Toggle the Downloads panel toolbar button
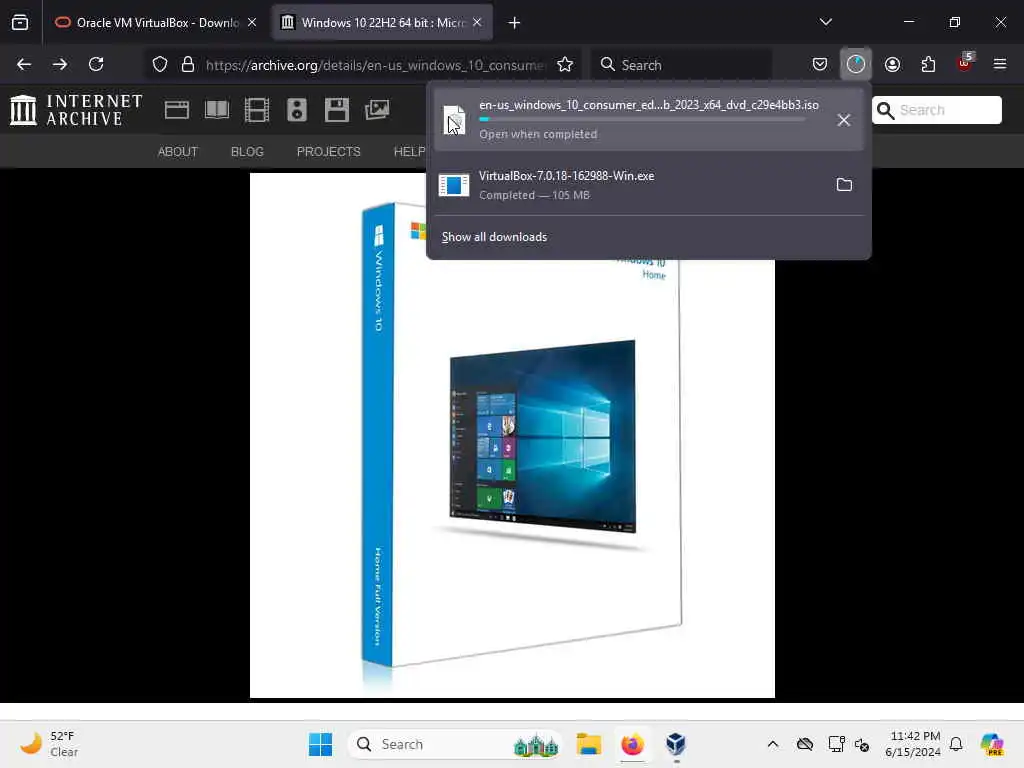 click(x=856, y=65)
